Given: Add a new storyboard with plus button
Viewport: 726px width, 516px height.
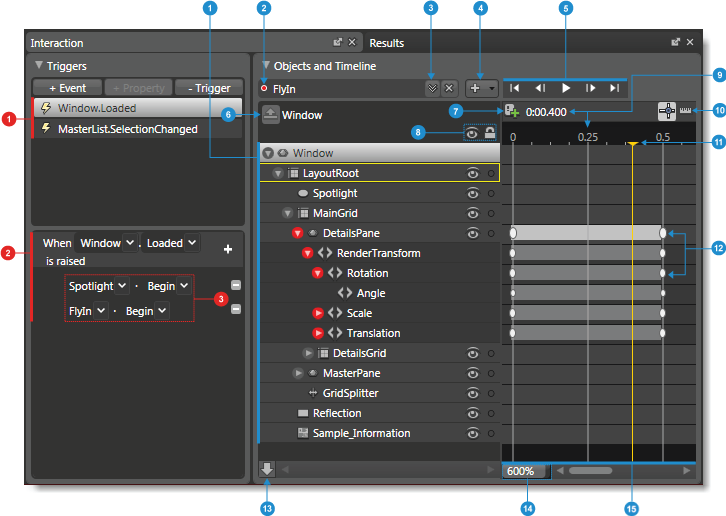Looking at the screenshot, I should [x=475, y=88].
